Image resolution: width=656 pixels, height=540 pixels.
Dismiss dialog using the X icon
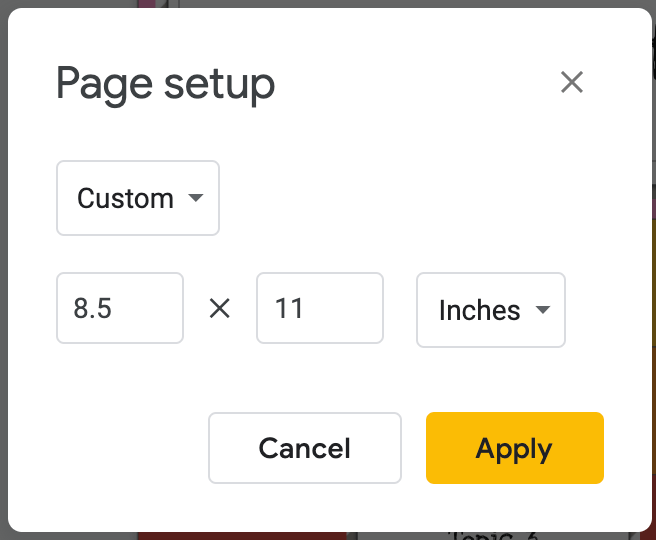(572, 82)
